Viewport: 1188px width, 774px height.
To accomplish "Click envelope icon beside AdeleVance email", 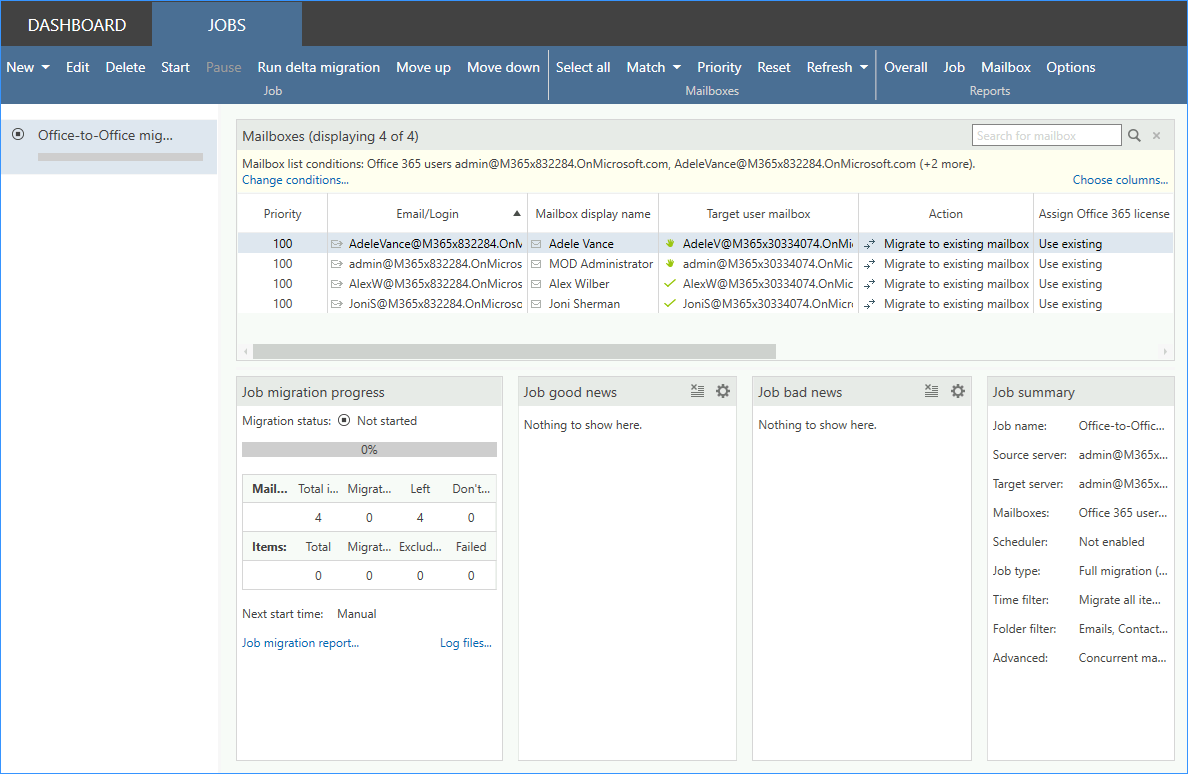I will coord(336,244).
